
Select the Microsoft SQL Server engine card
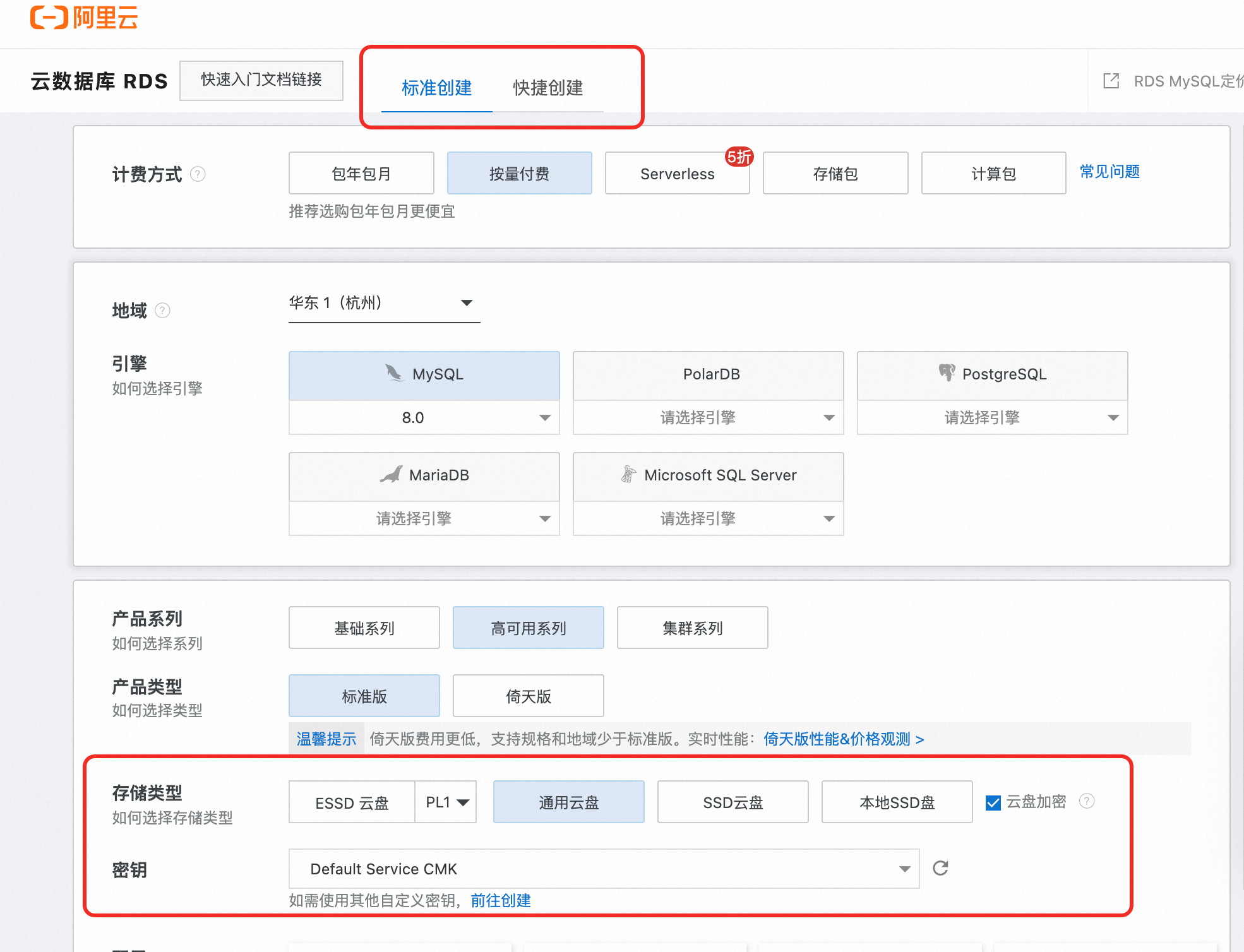coord(709,477)
